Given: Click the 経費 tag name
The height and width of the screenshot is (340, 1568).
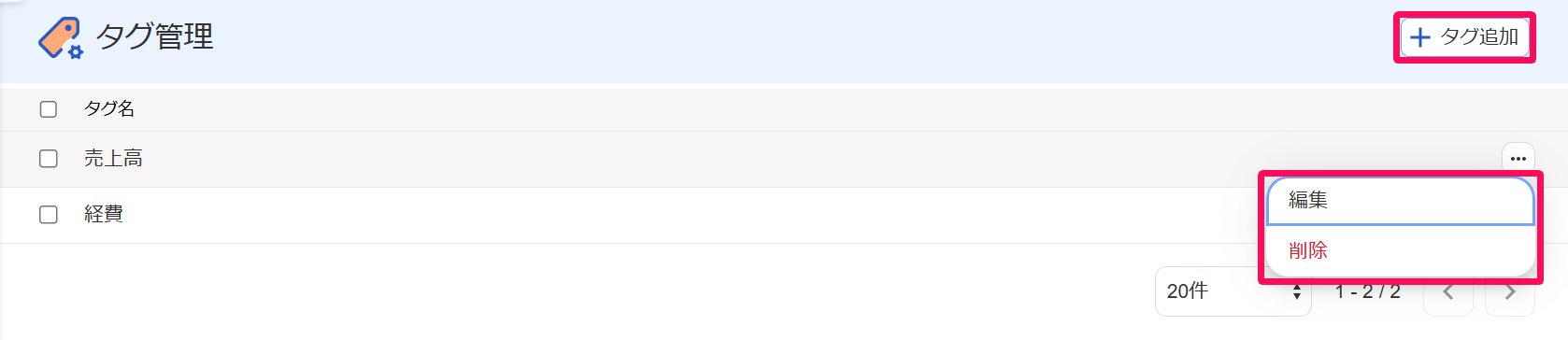Looking at the screenshot, I should pos(104,215).
